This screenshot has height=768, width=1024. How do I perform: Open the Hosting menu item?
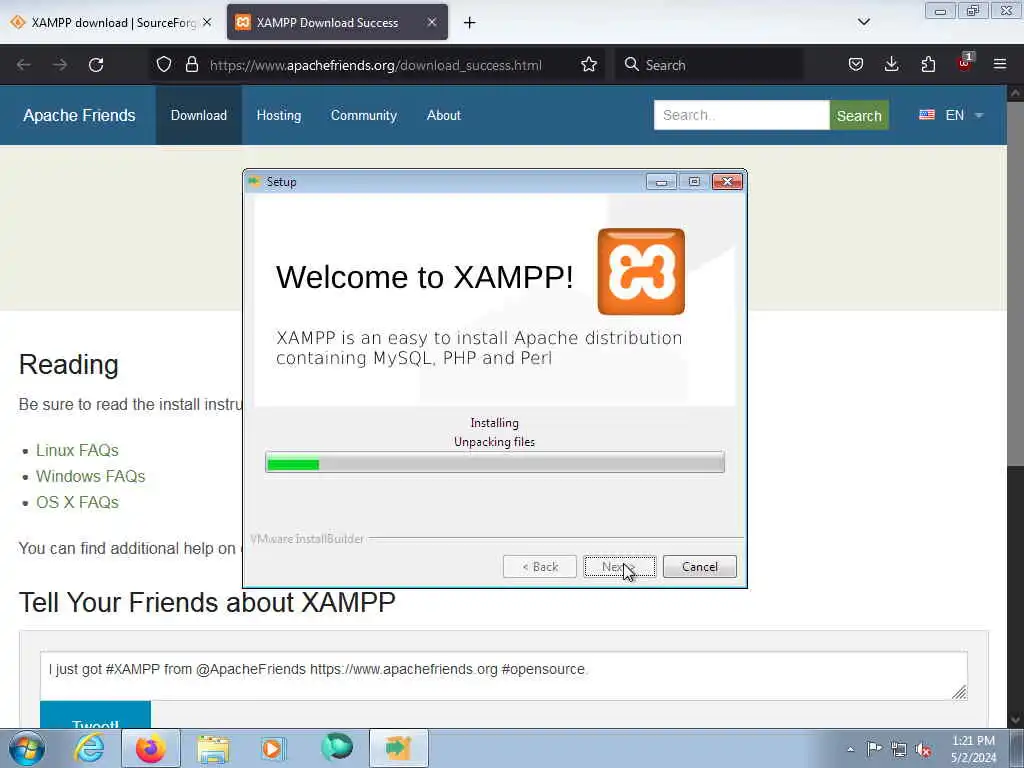tap(279, 115)
